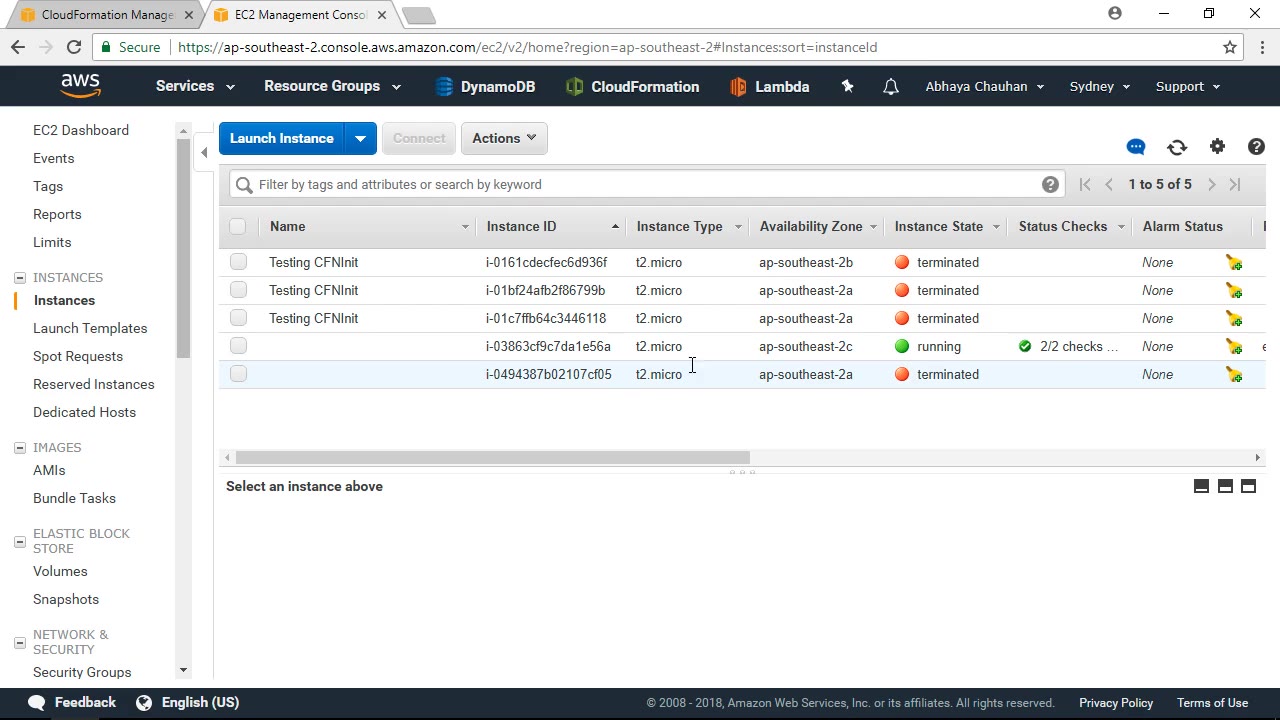Viewport: 1280px width, 720px height.
Task: Click the sidebar vertical scrollbar thumb
Action: [183, 247]
